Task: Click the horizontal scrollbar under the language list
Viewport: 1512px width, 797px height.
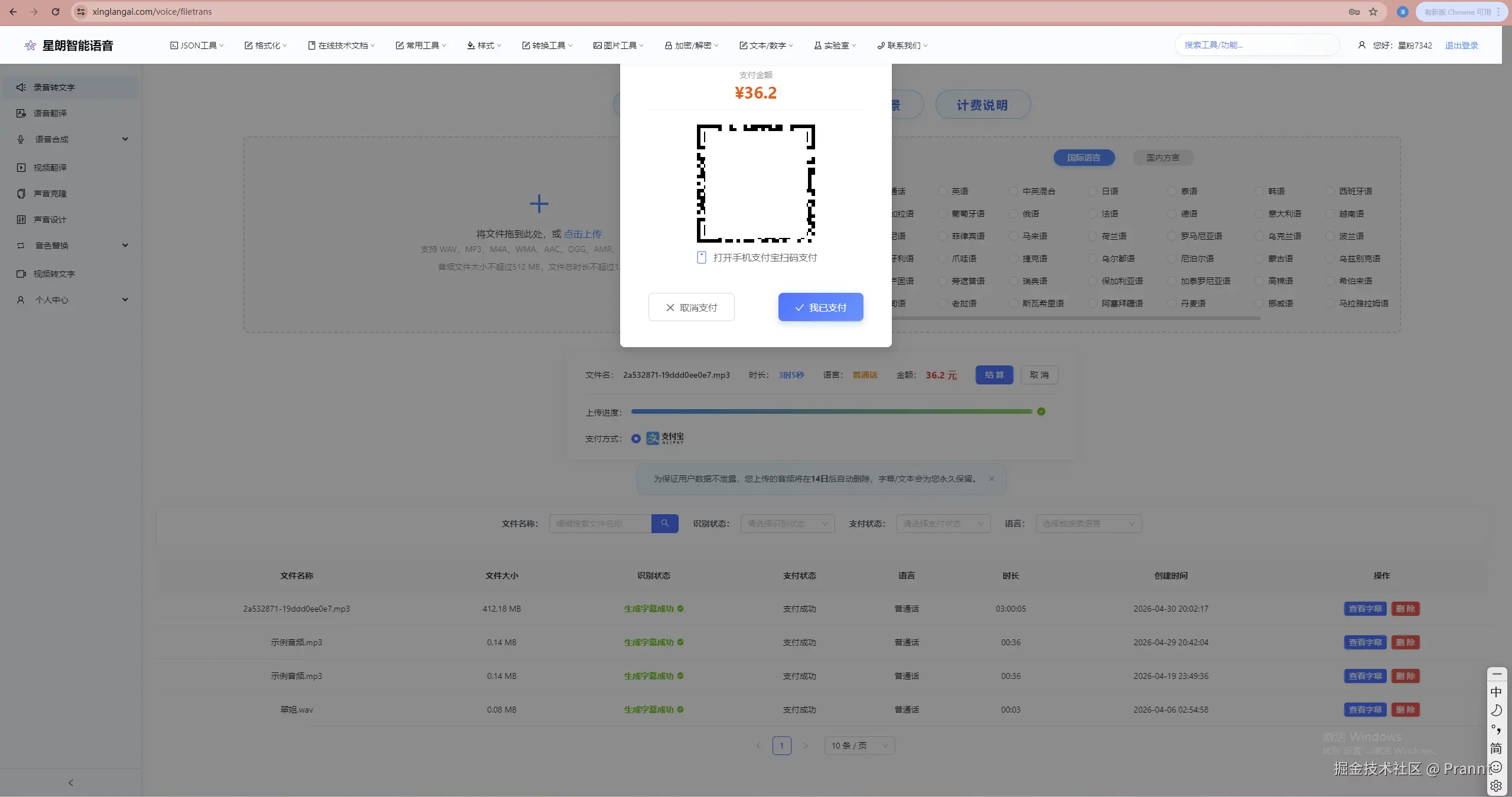Action: [x=1076, y=318]
